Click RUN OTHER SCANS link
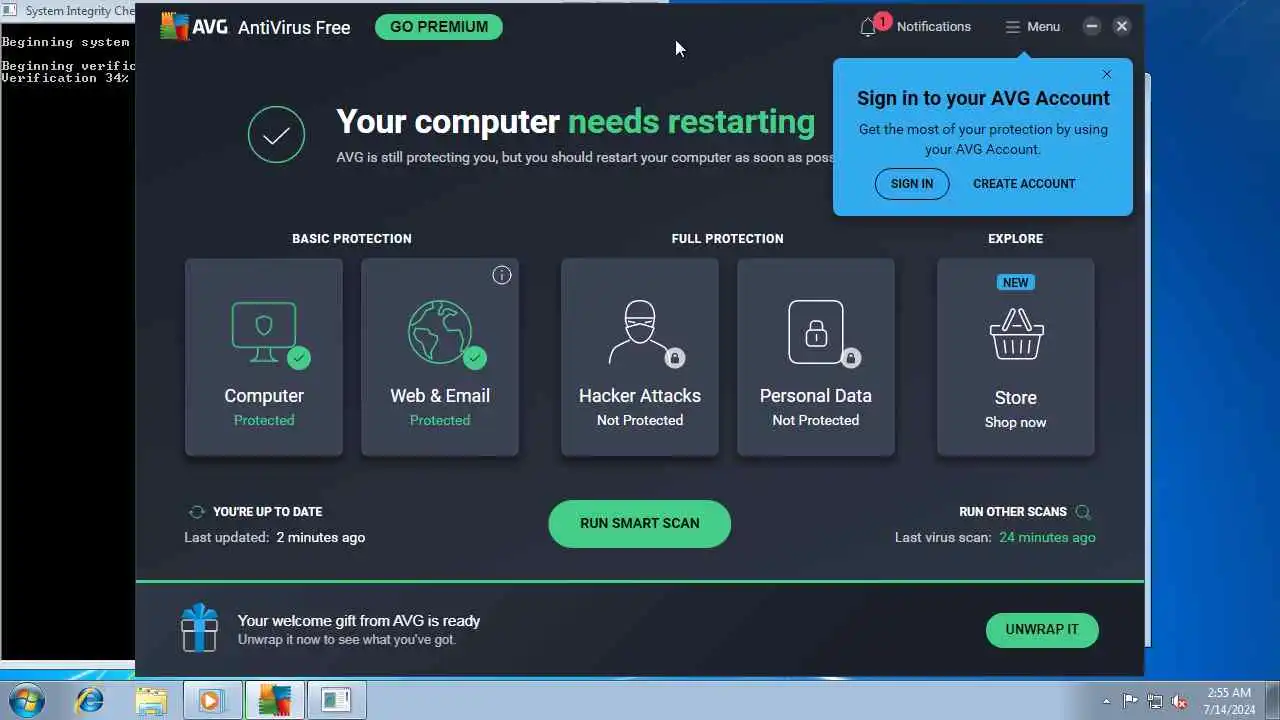 pyautogui.click(x=1013, y=512)
